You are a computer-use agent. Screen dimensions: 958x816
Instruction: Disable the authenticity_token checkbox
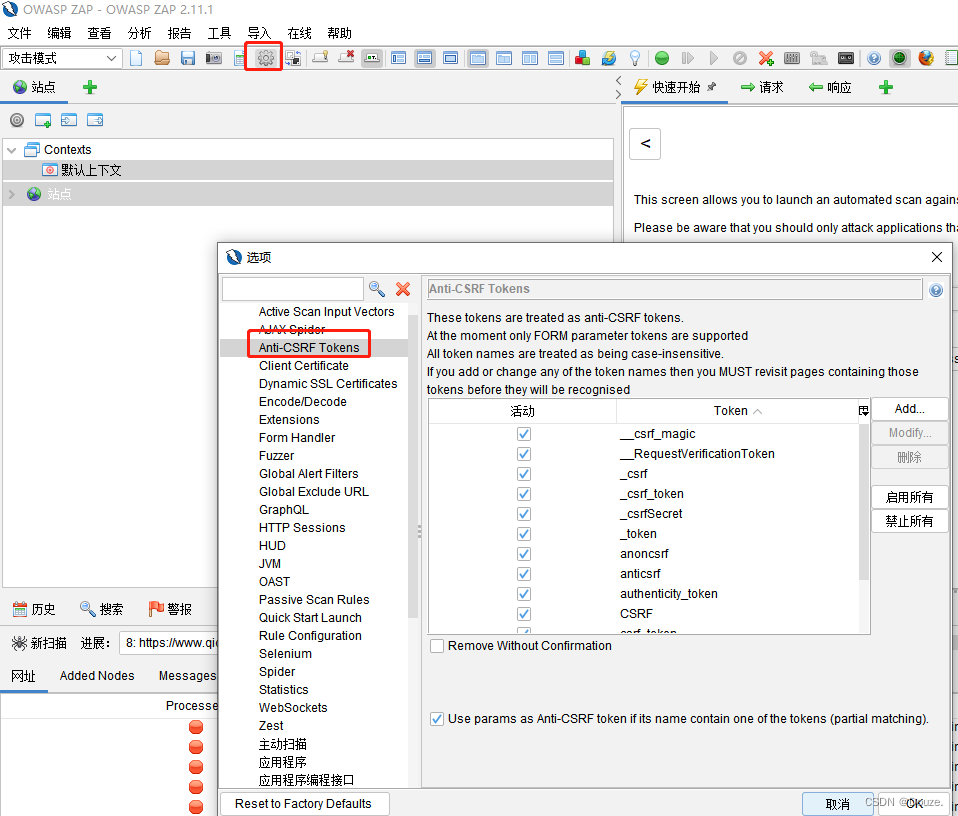[x=524, y=594]
